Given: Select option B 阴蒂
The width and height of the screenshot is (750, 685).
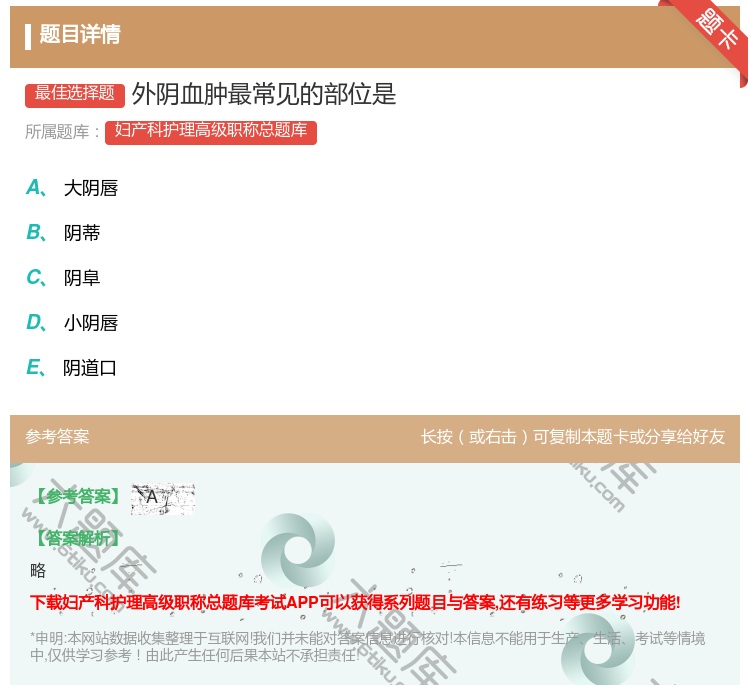Looking at the screenshot, I should 63,233.
